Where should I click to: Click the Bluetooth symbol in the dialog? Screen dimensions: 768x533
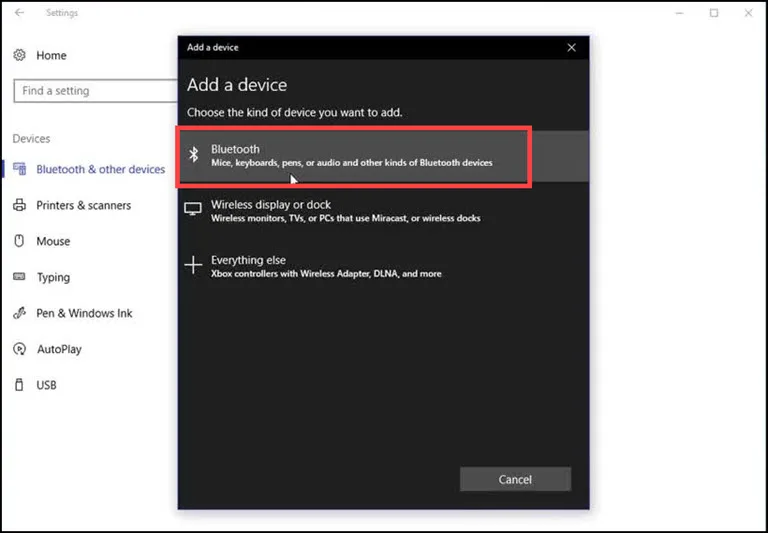tap(194, 155)
